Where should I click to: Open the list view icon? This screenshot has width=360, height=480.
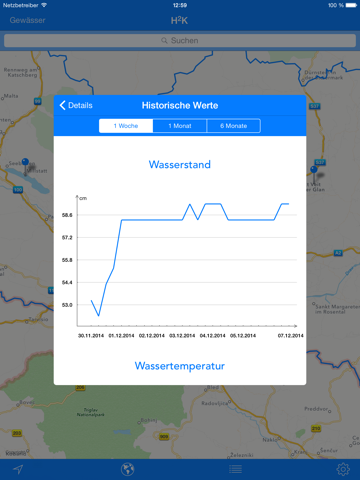236,469
